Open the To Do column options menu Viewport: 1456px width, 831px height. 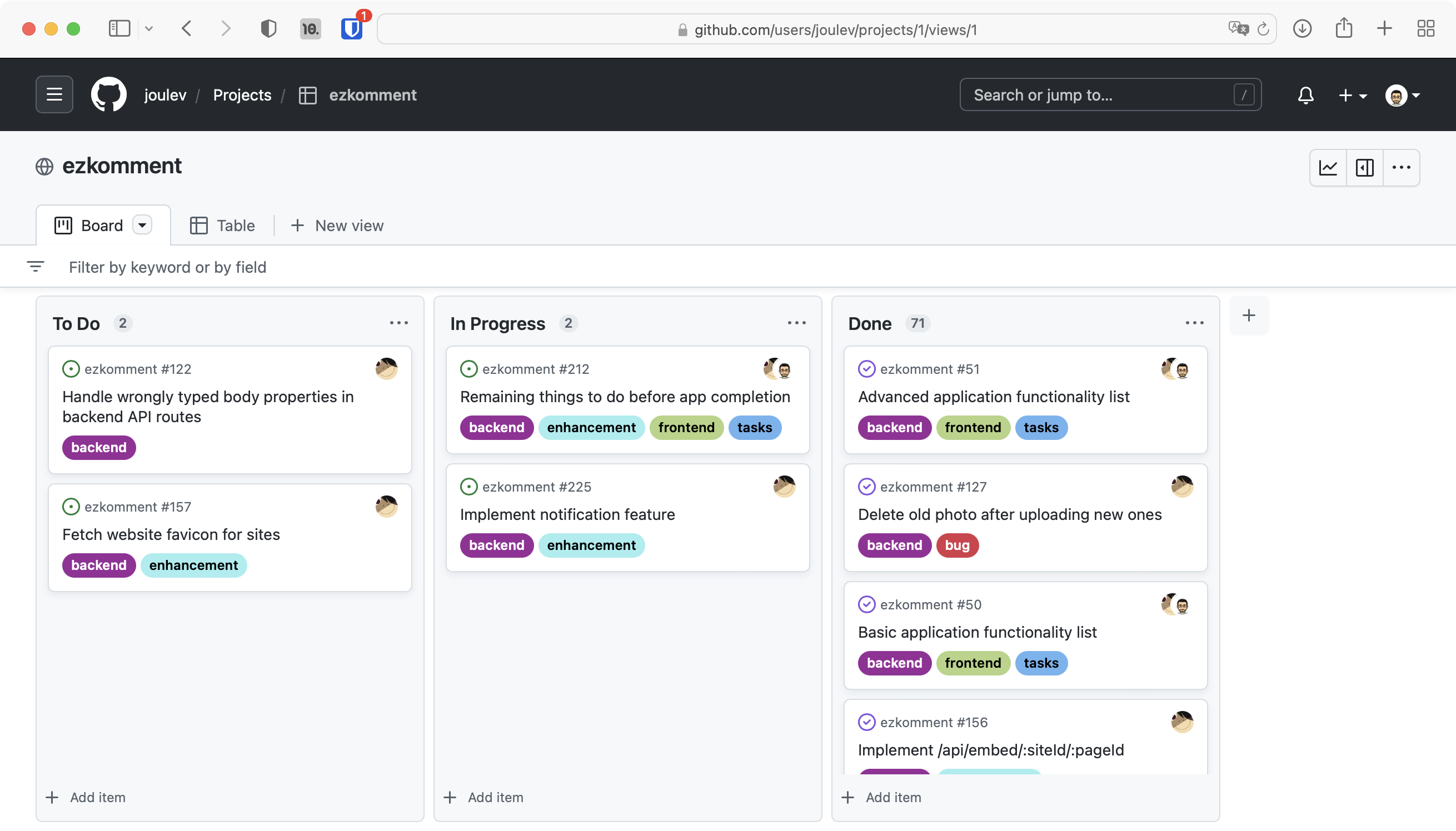[398, 323]
